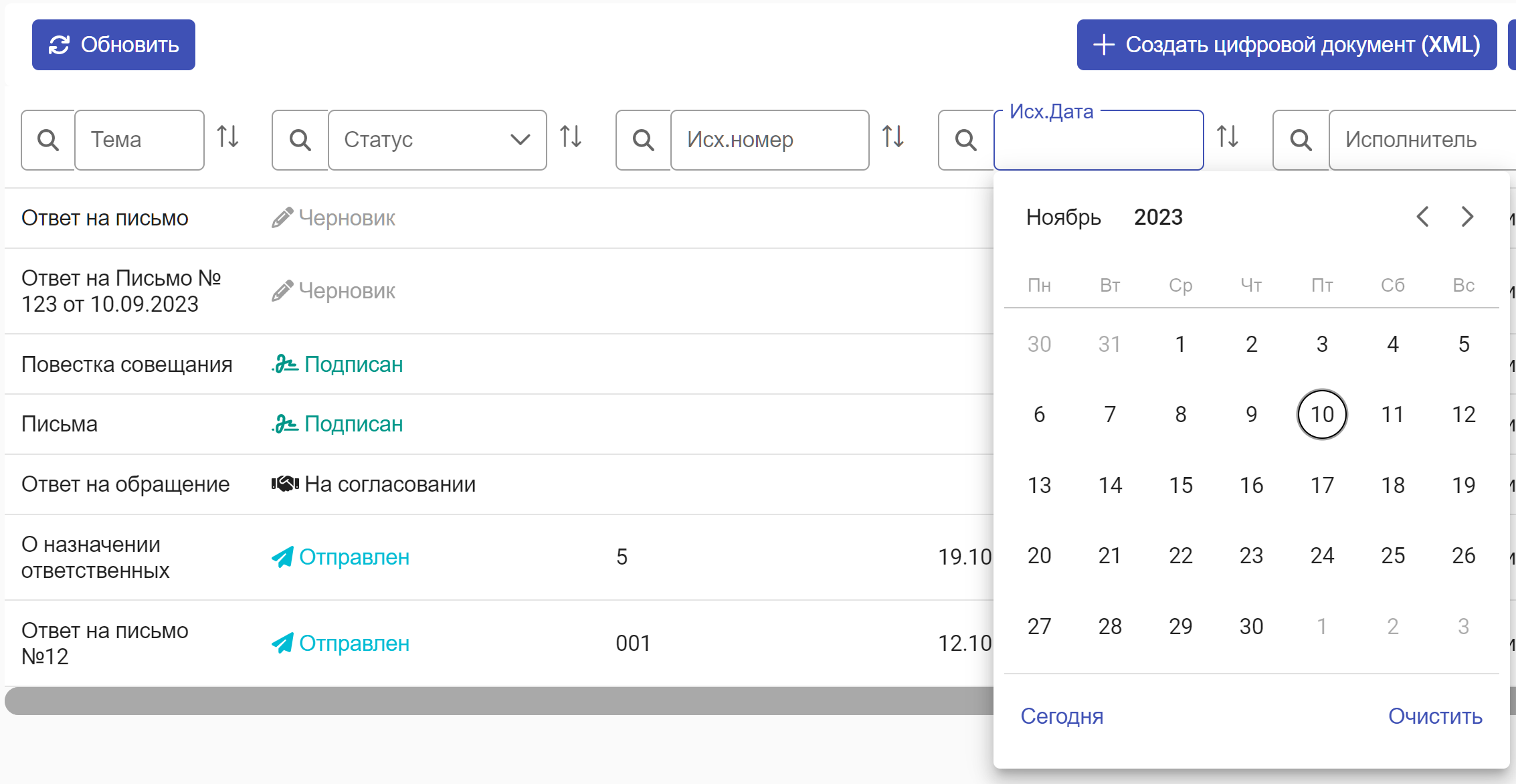Select today's highlighted date 10

click(x=1323, y=415)
